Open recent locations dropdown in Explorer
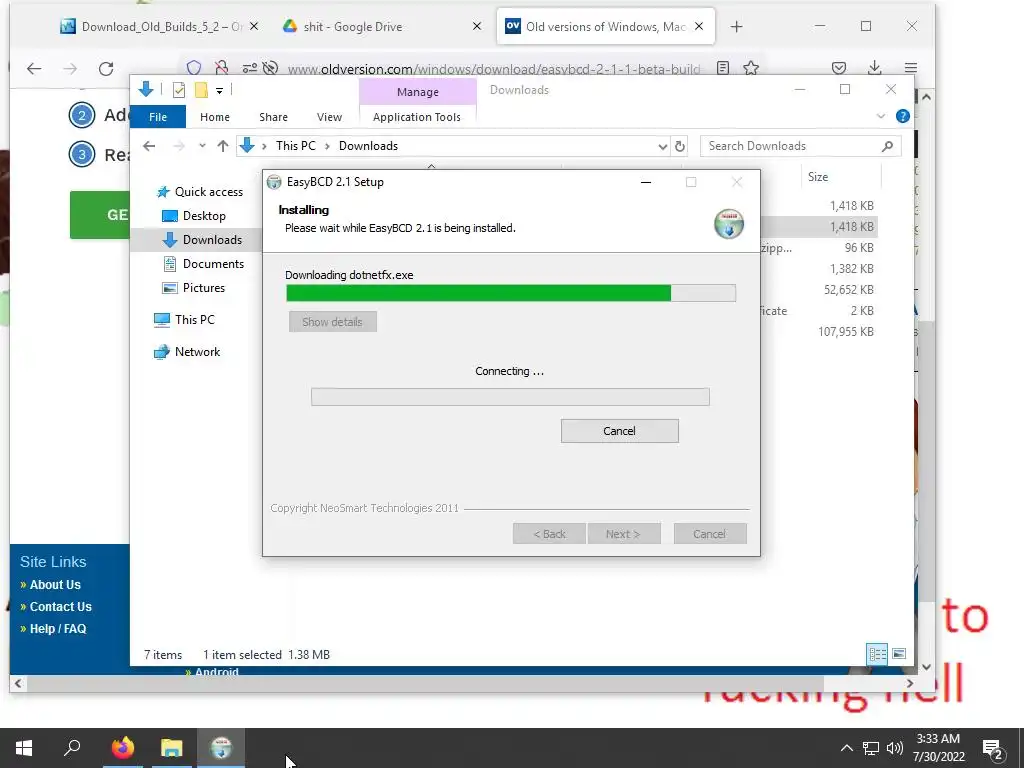The height and width of the screenshot is (768, 1024). click(x=202, y=146)
